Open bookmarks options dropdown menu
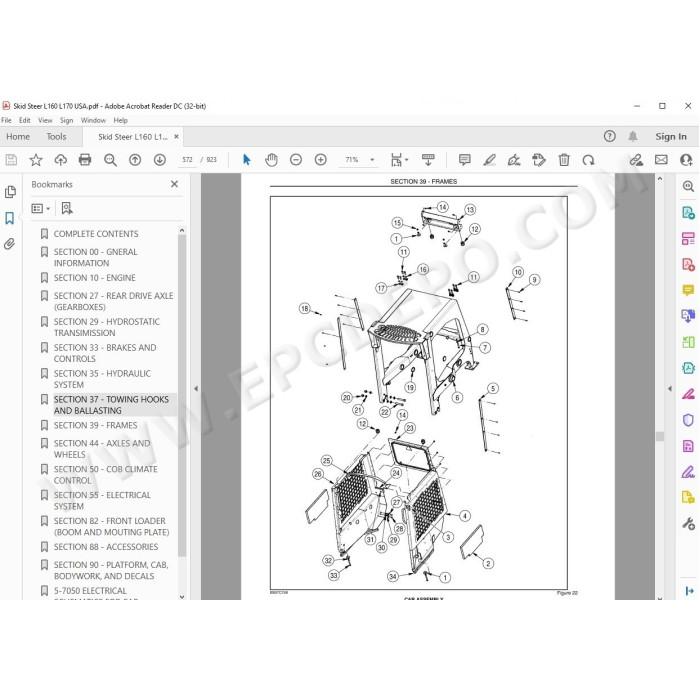This screenshot has width=700, height=700. [x=41, y=208]
